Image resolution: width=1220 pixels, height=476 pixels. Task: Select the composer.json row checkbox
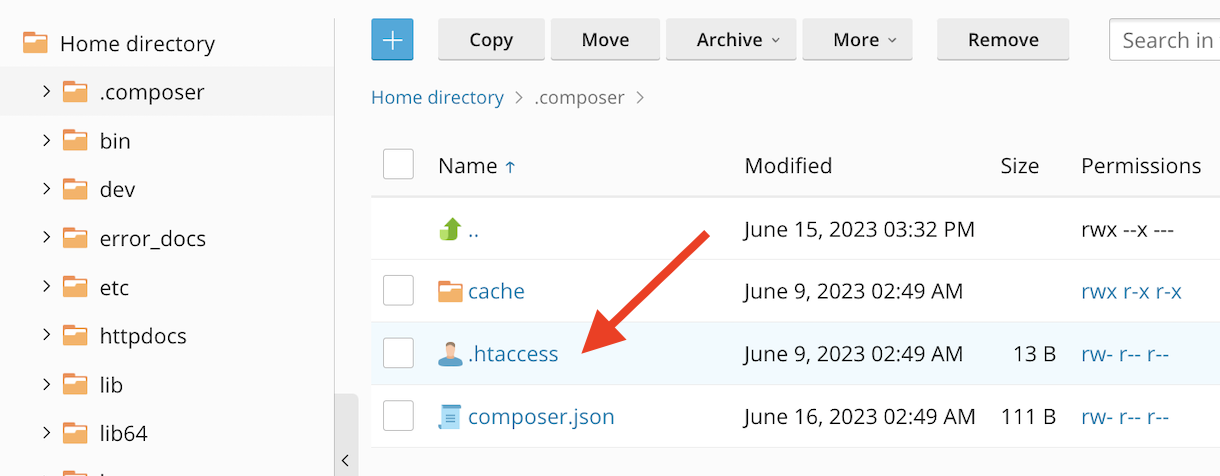coord(398,415)
